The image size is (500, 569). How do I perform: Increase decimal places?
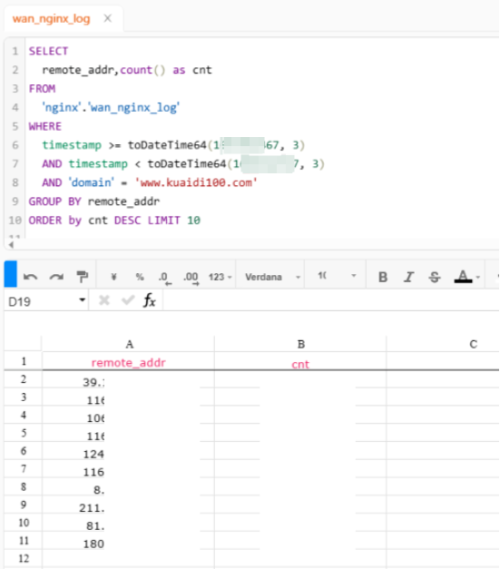191,278
